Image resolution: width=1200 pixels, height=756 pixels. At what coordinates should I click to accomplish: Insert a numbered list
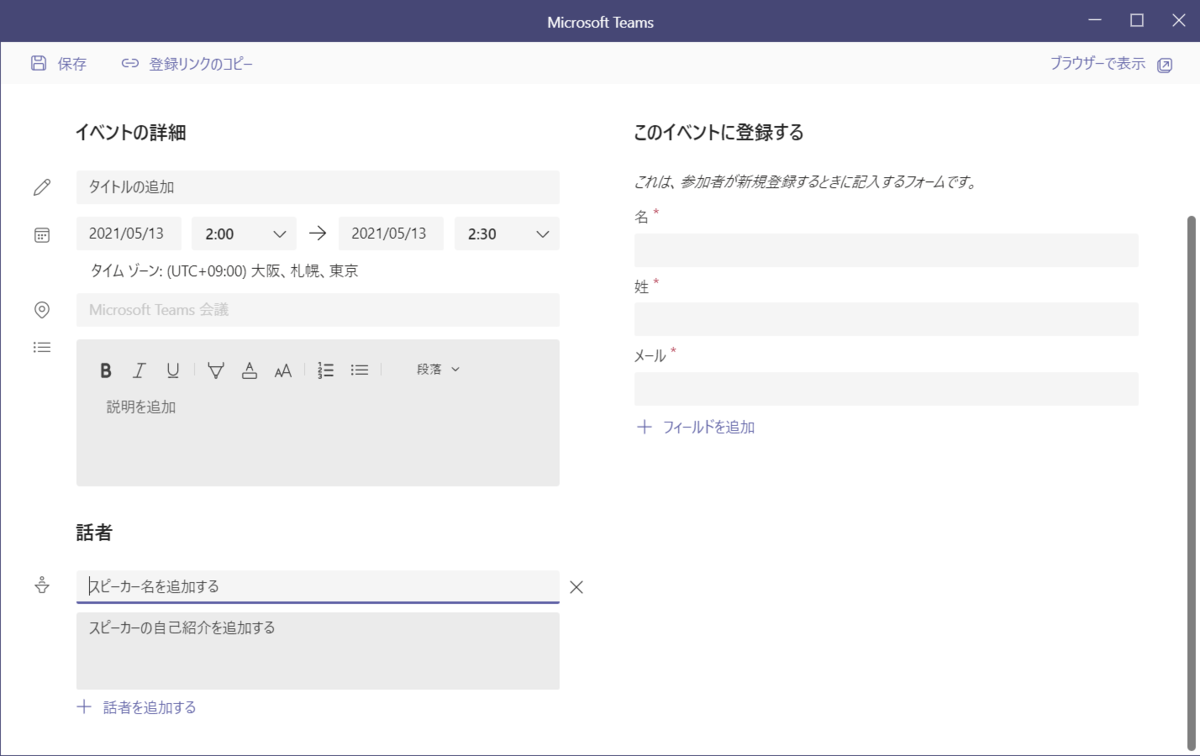coord(325,370)
